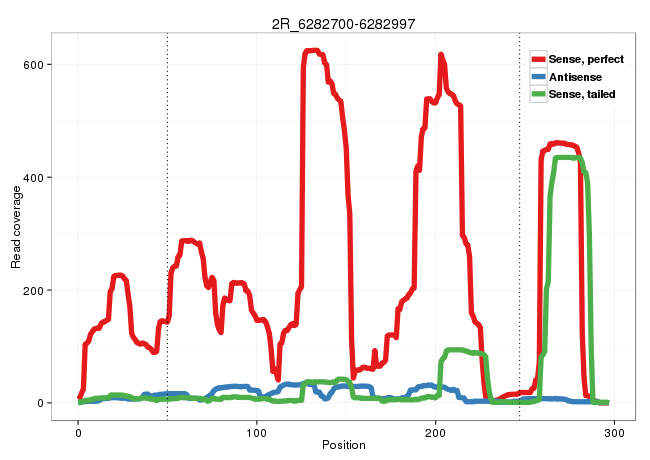Screen dimensions: 650x460
Task: Click the y-axis tick label 200
Action: [x=38, y=290]
